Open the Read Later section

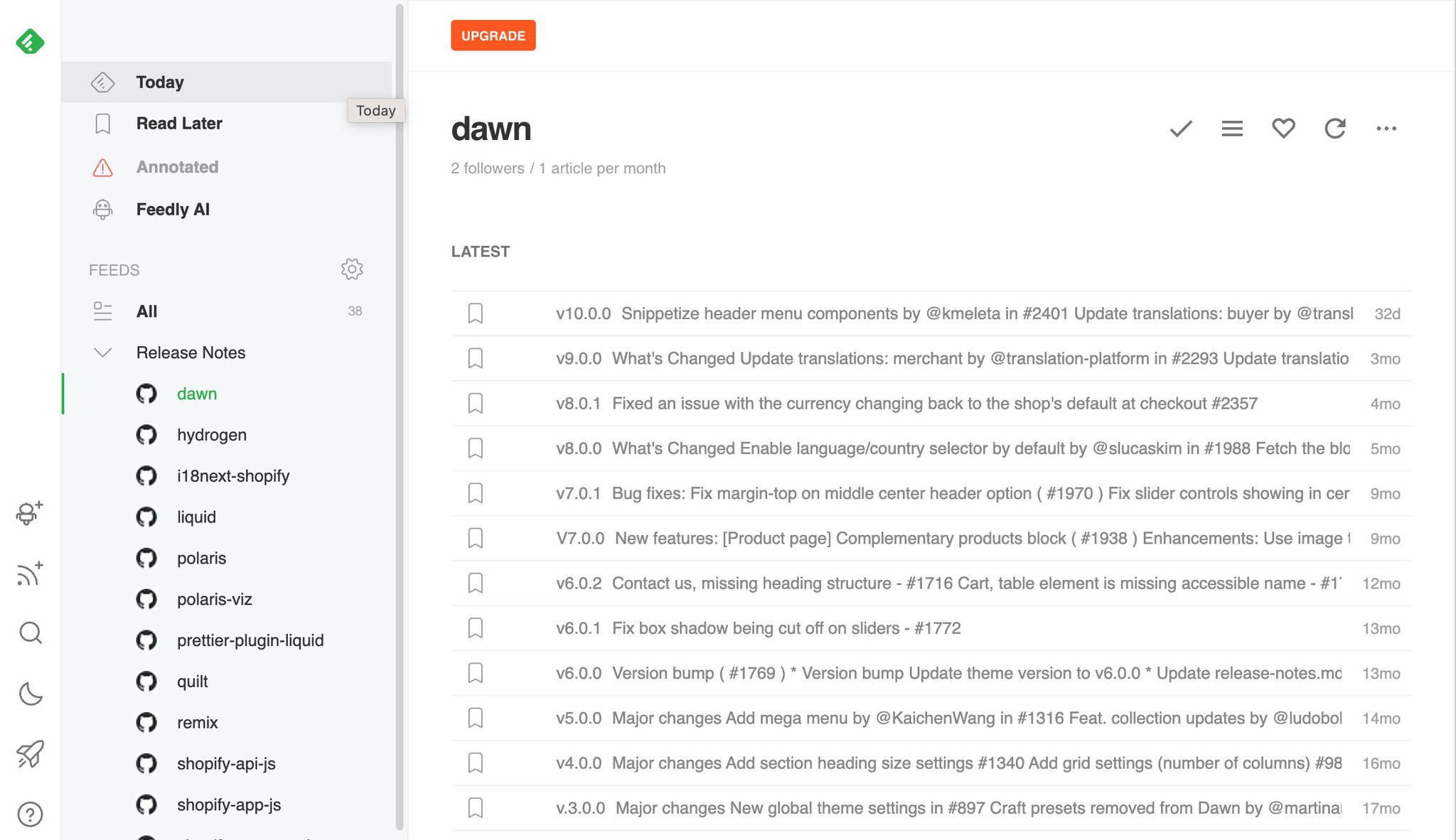[x=179, y=124]
